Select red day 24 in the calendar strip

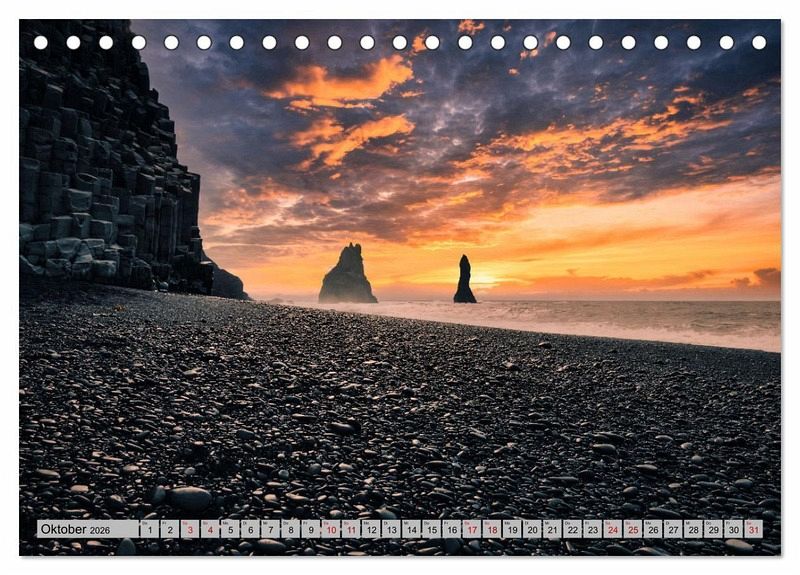click(613, 529)
